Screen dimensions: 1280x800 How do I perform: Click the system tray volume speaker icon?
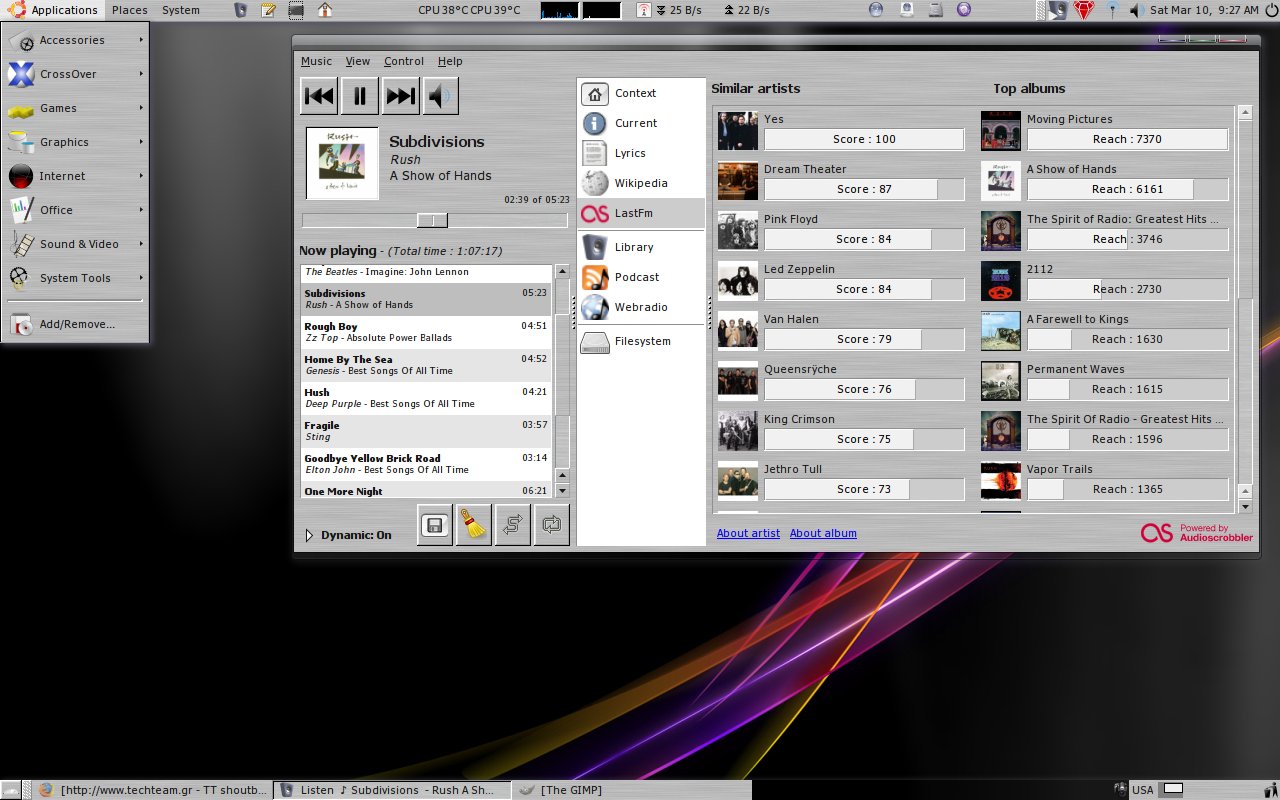(1135, 10)
